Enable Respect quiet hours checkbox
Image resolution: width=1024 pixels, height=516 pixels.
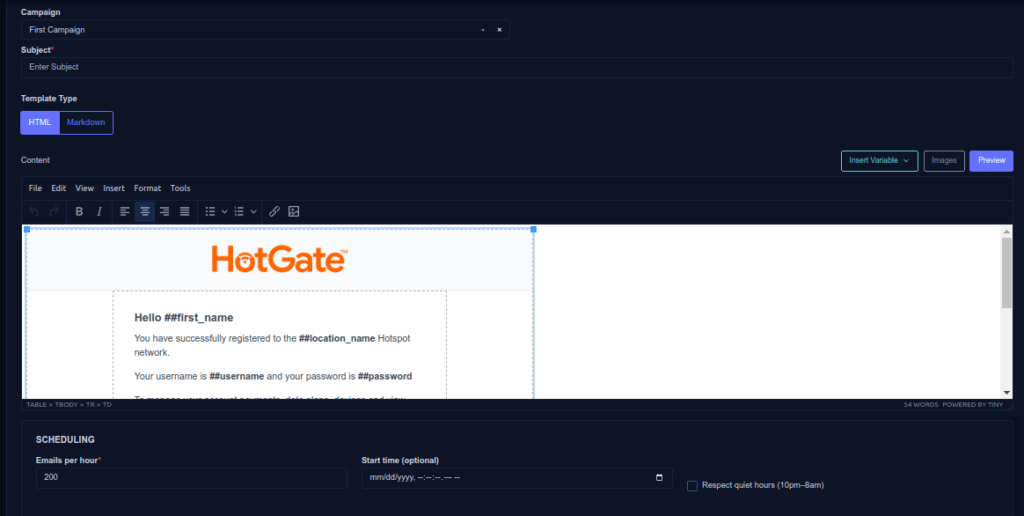pos(692,486)
